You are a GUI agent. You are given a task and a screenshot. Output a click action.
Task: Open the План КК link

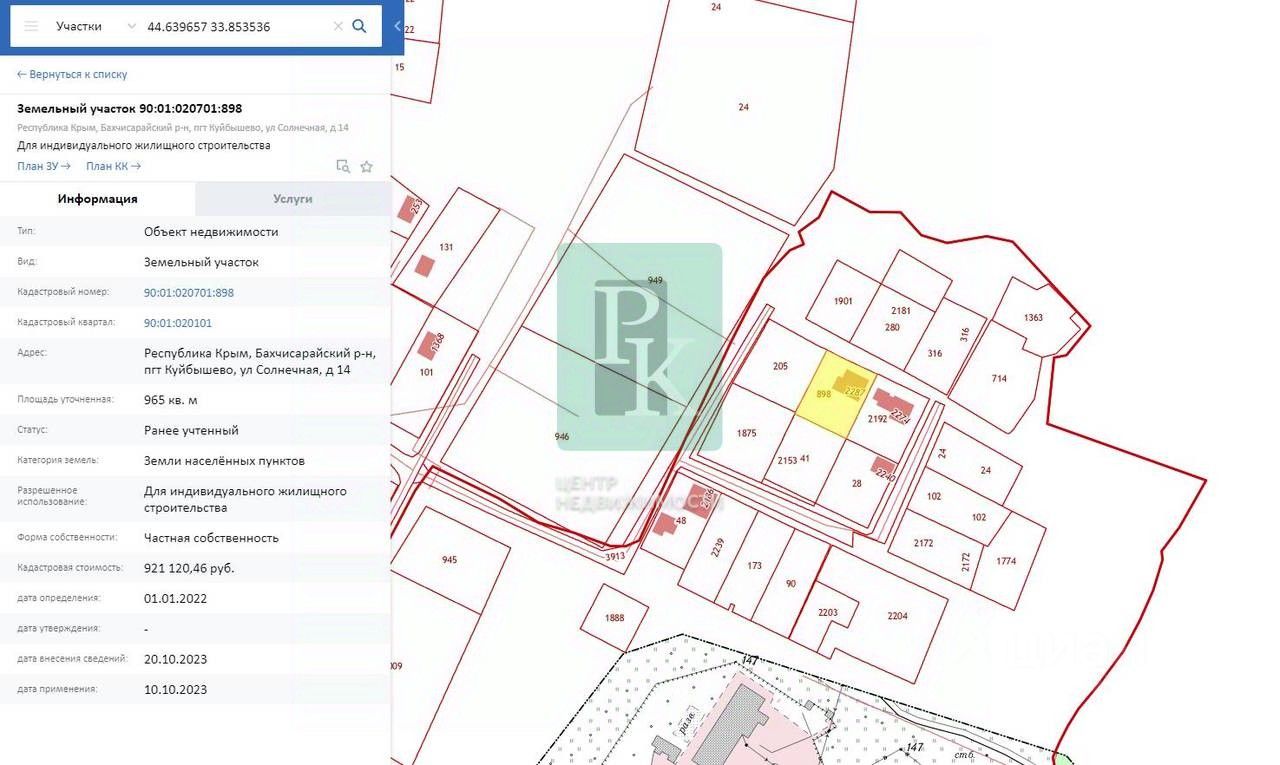click(x=113, y=166)
